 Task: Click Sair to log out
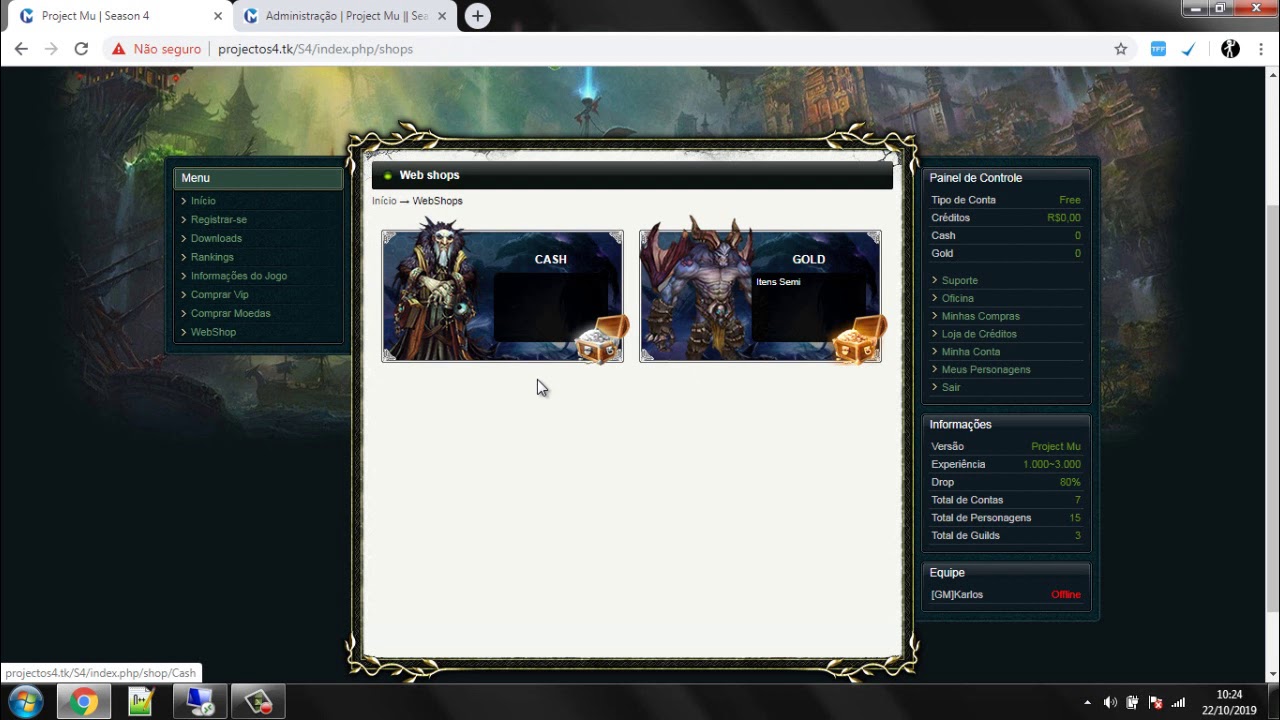pyautogui.click(x=951, y=388)
